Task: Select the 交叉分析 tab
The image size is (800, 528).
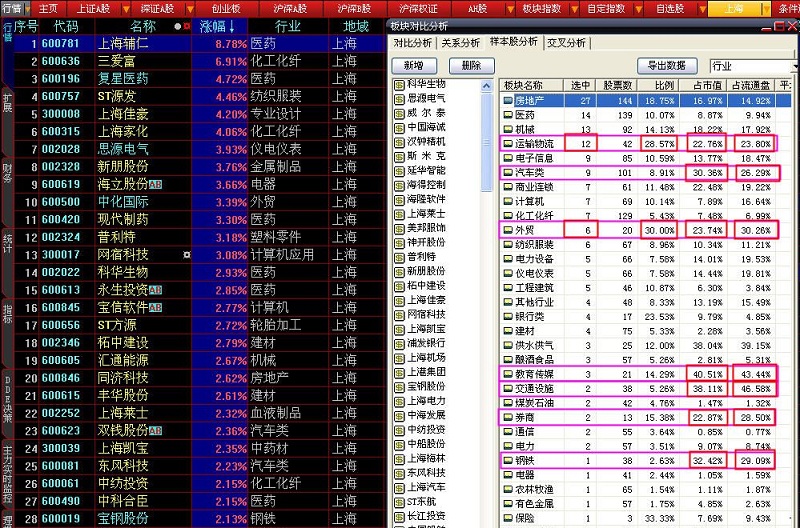Action: click(x=566, y=43)
